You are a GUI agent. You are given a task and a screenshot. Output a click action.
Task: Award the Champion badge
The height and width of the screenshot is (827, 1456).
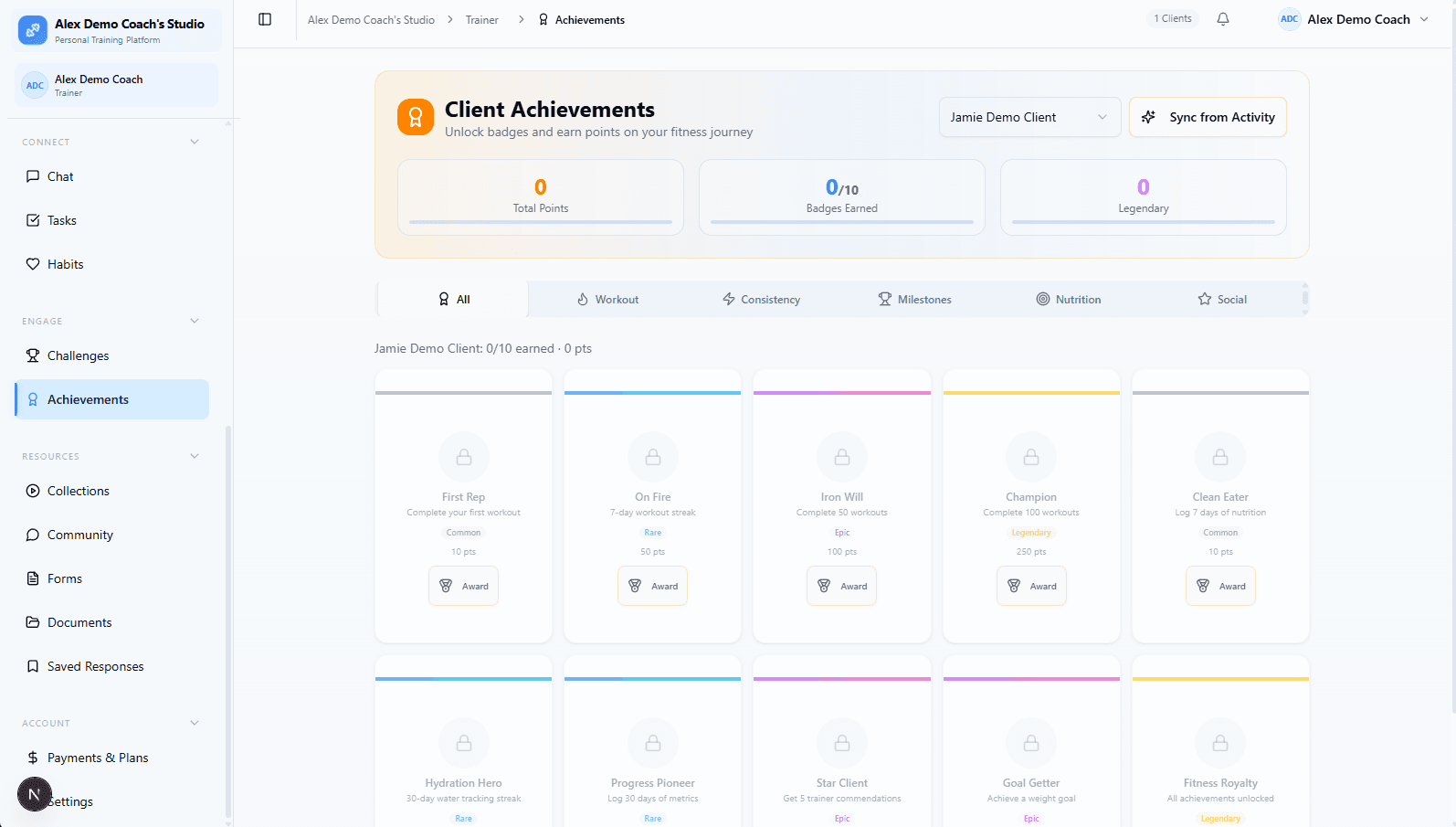pyautogui.click(x=1031, y=586)
